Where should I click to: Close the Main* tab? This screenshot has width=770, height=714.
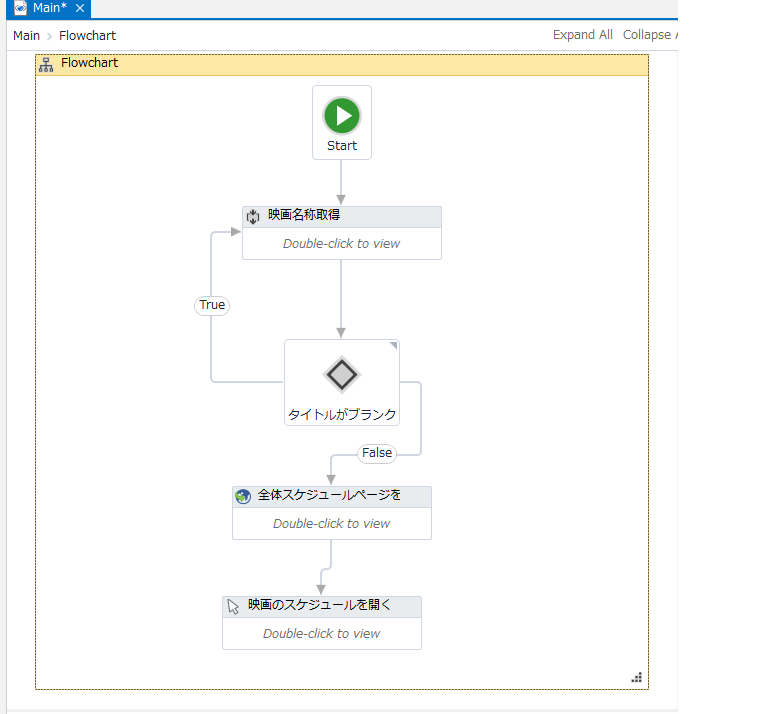pyautogui.click(x=80, y=8)
